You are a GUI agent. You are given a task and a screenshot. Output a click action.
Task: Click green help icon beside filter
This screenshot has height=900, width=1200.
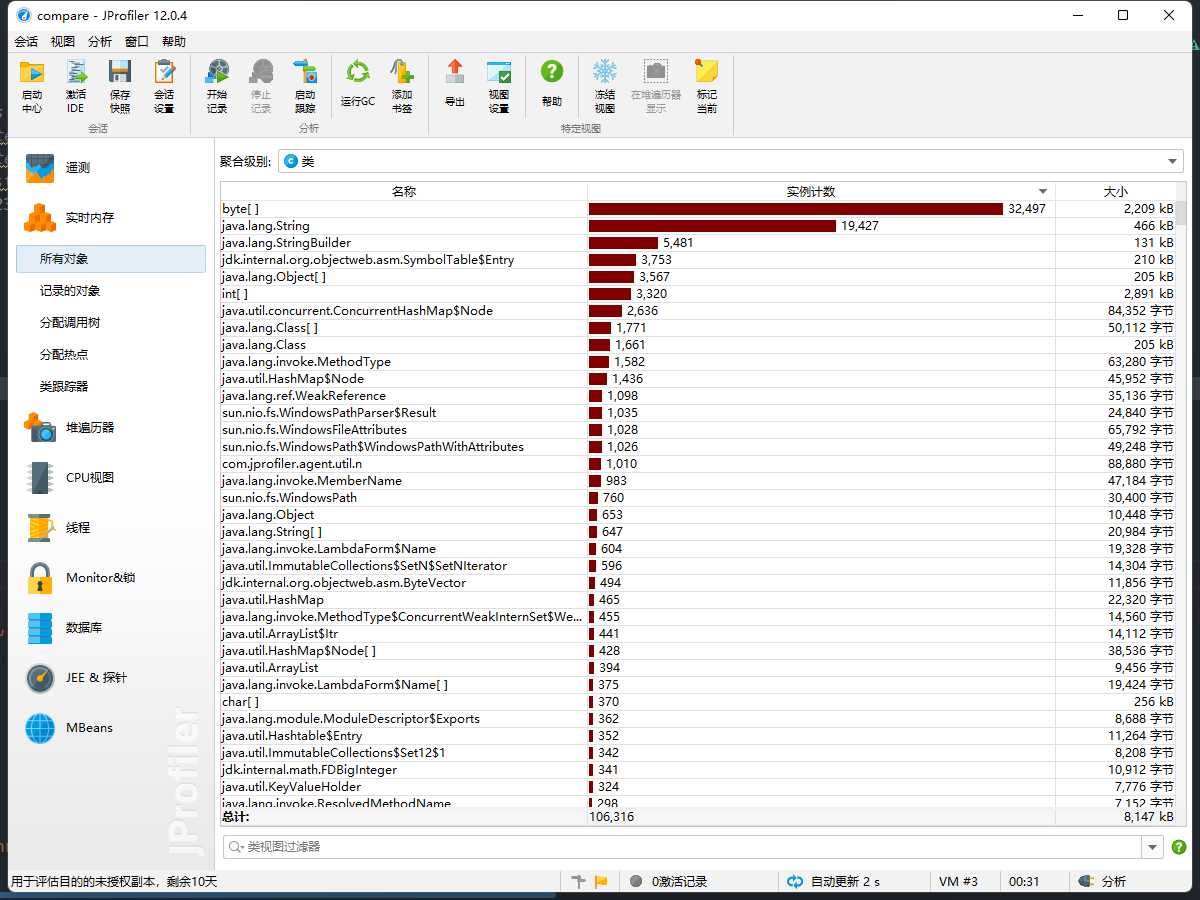[x=1179, y=847]
